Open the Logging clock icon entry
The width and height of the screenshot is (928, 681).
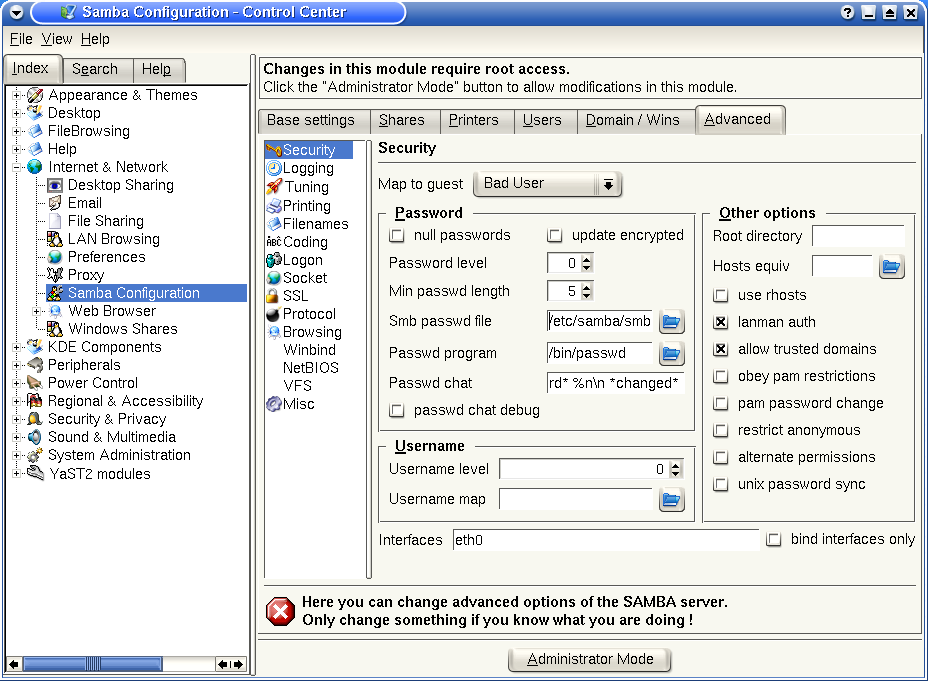point(274,168)
